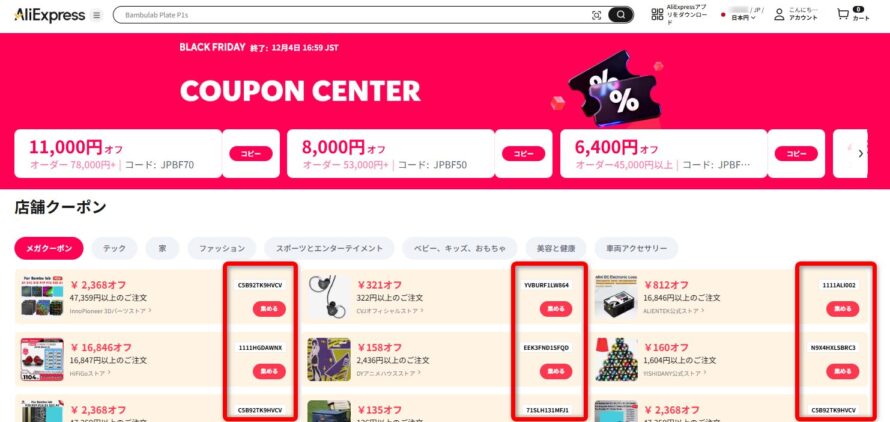Select the ファッション category tab
Viewport: 890px width, 422px height.
(x=222, y=248)
